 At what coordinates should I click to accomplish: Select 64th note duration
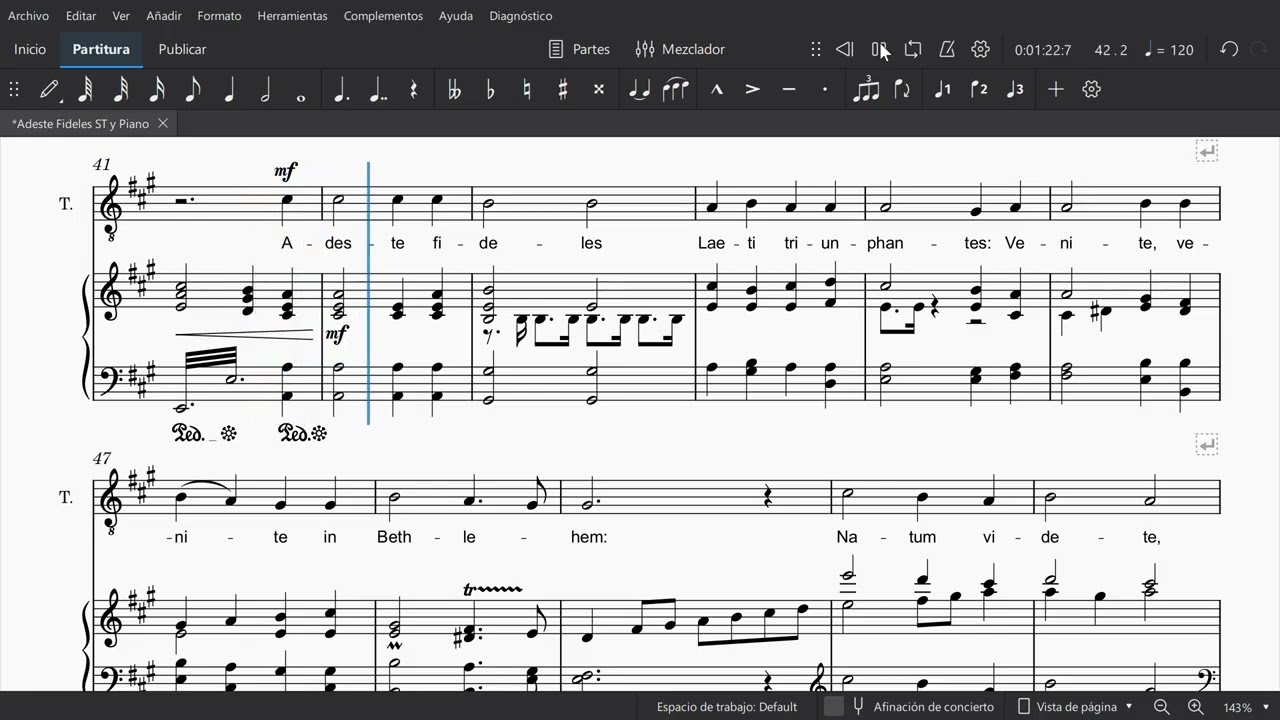[x=85, y=89]
